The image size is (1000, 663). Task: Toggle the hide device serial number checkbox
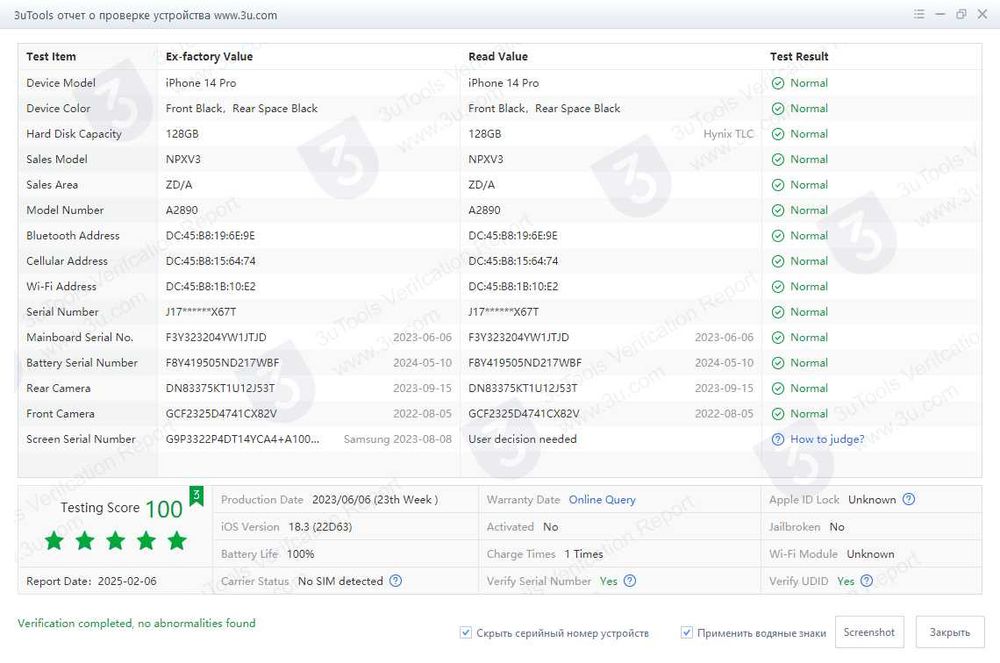[x=466, y=632]
